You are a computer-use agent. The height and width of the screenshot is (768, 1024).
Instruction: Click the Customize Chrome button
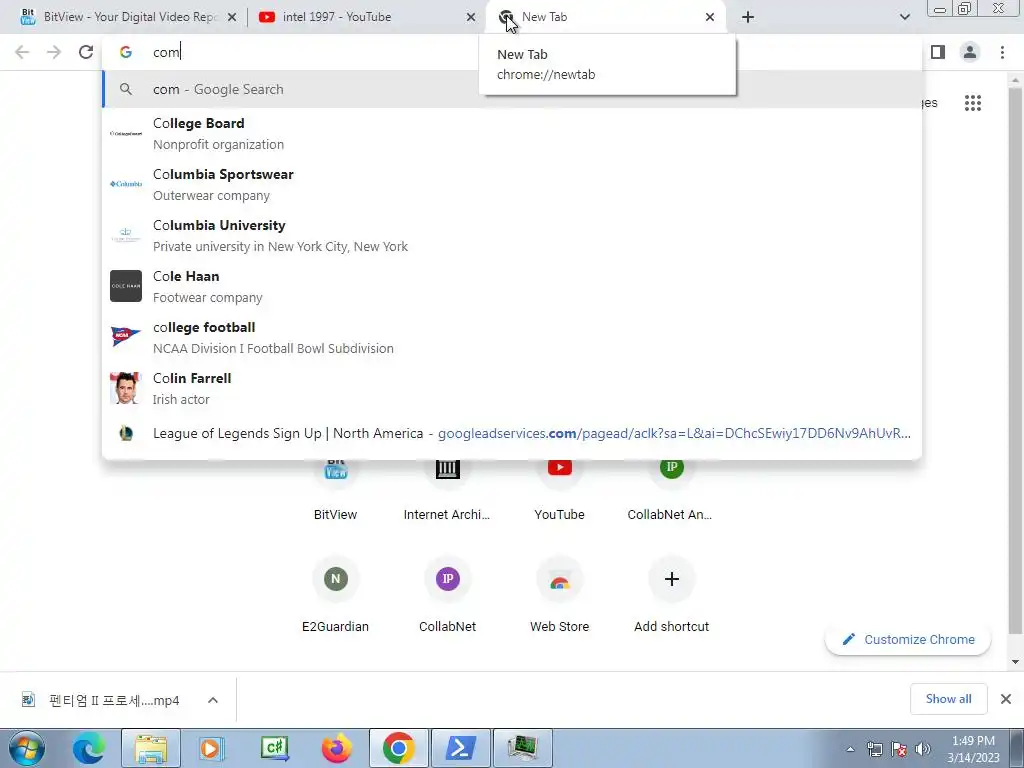[908, 639]
